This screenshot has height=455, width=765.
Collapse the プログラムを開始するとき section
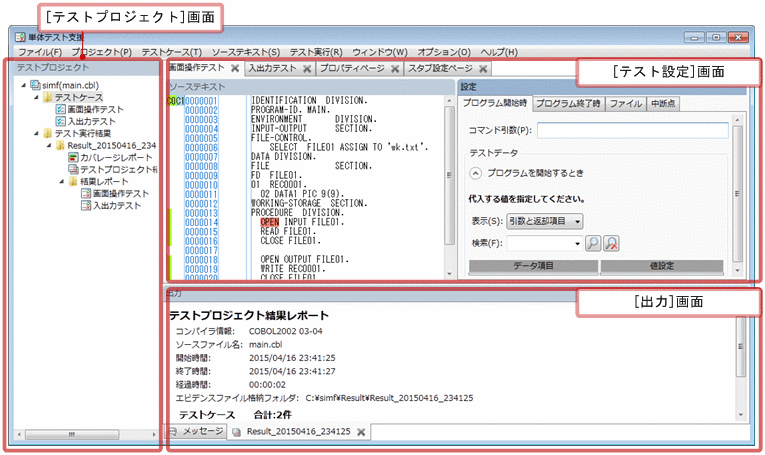[x=476, y=173]
